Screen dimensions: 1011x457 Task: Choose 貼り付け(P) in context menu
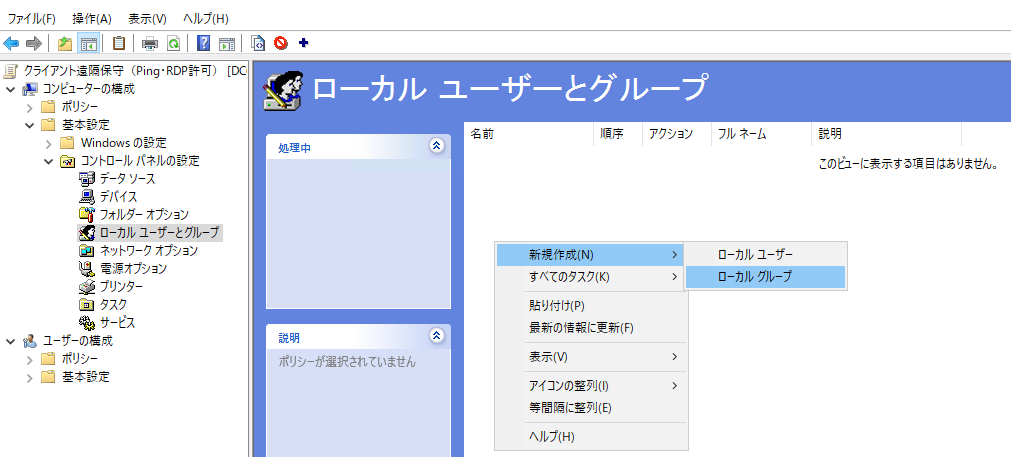589,306
